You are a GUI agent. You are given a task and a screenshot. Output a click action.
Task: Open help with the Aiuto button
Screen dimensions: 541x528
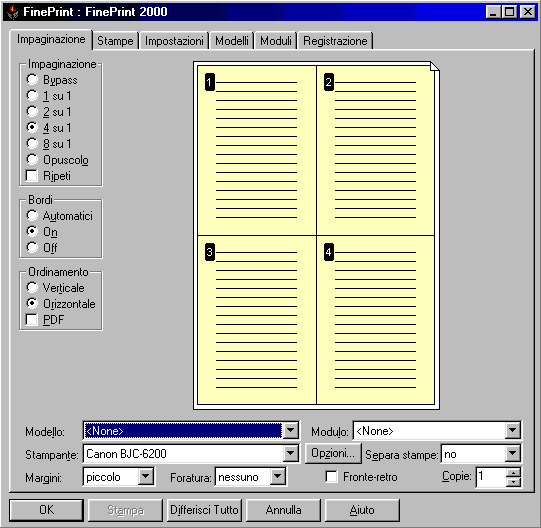[x=362, y=510]
